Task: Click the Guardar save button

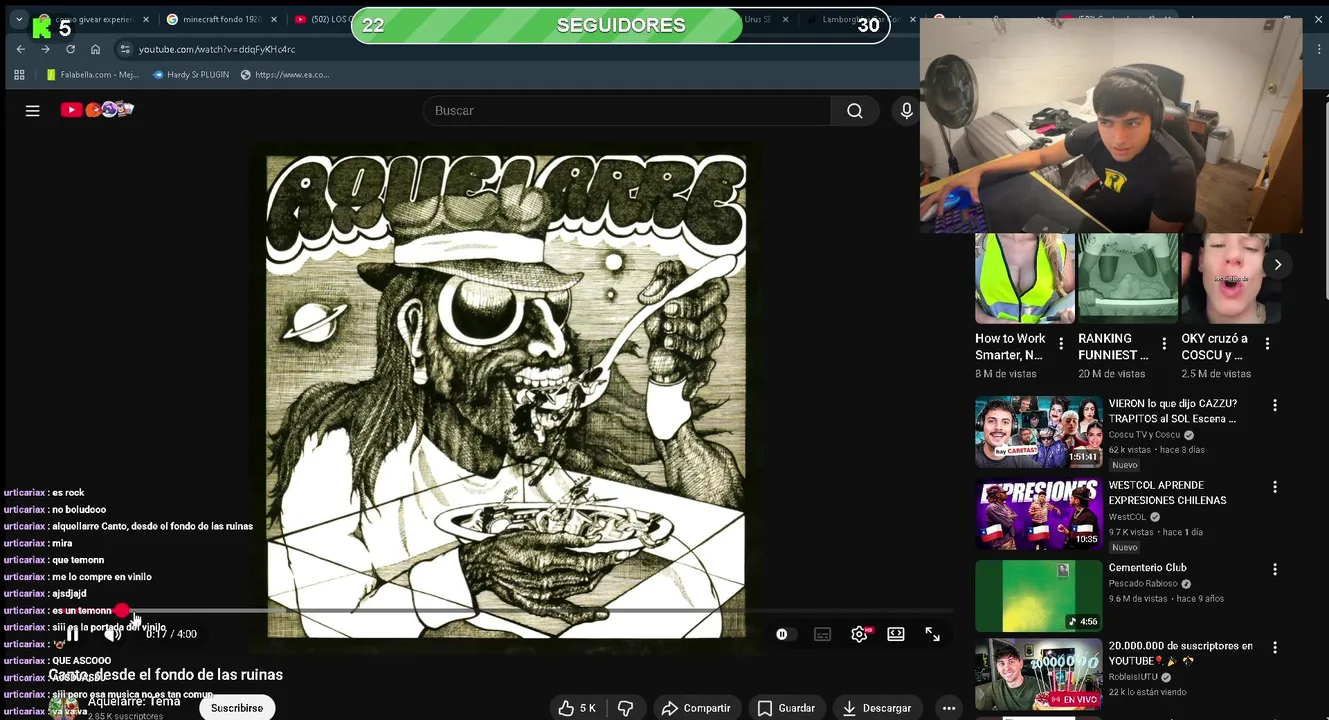Action: [786, 708]
